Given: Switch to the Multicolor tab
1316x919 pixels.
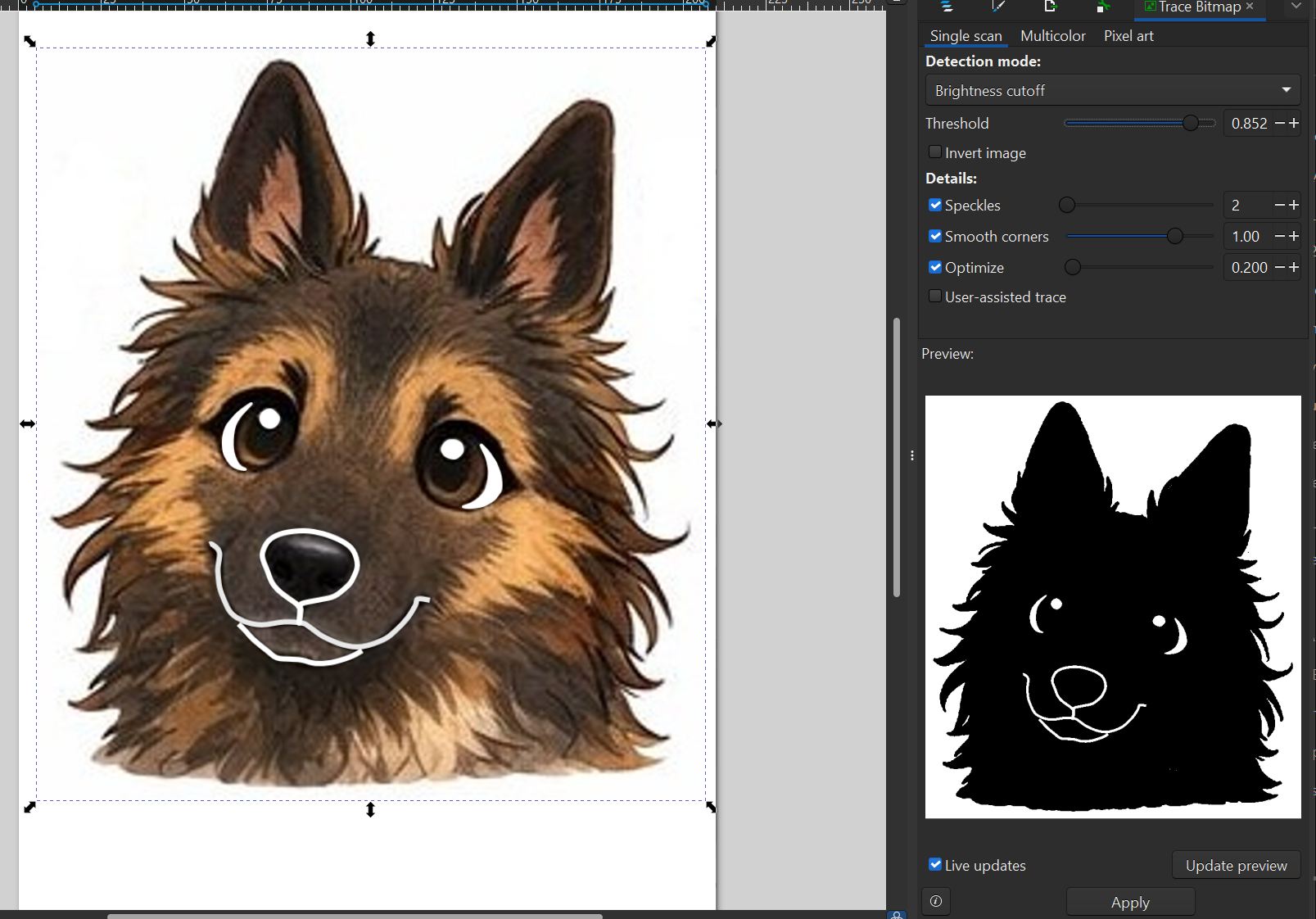Looking at the screenshot, I should coord(1052,36).
